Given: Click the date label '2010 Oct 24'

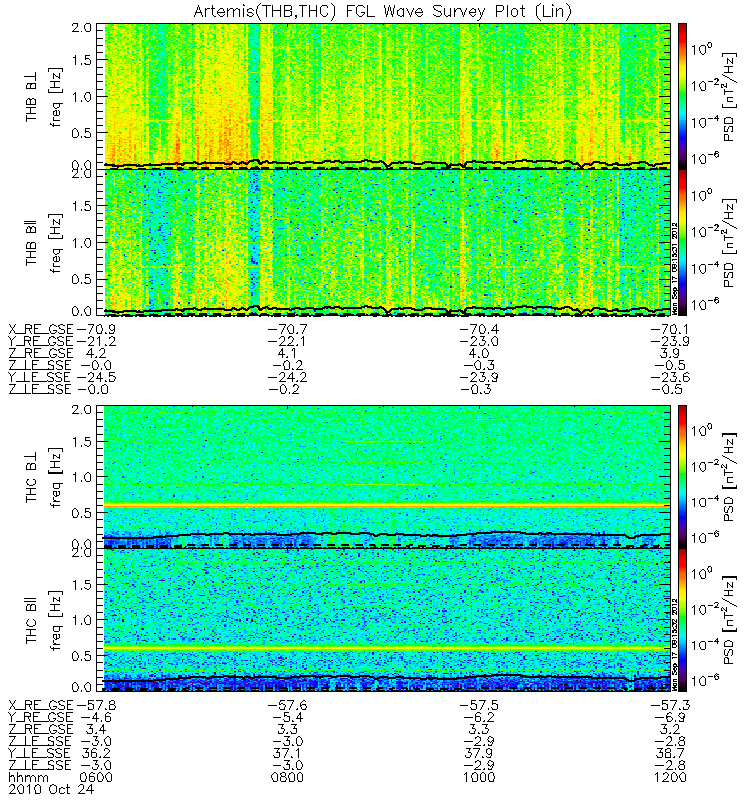Looking at the screenshot, I should (x=51, y=789).
